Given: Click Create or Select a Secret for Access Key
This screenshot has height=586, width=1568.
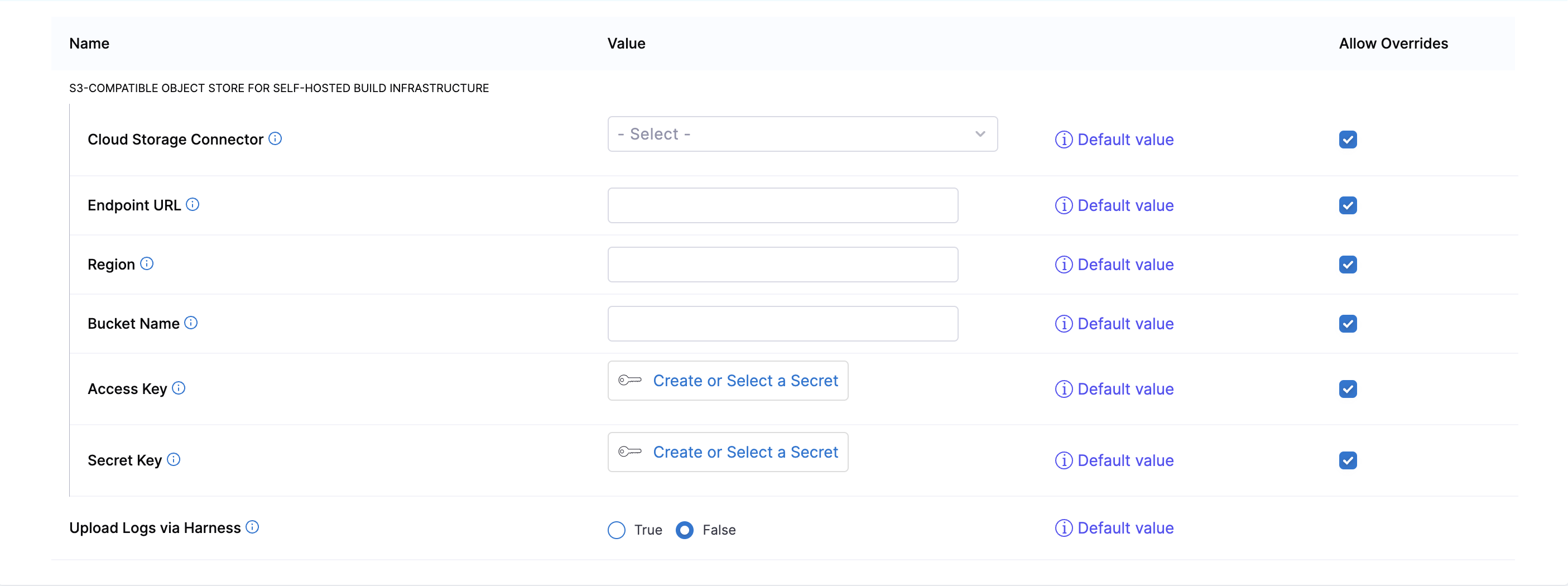Looking at the screenshot, I should pos(744,381).
